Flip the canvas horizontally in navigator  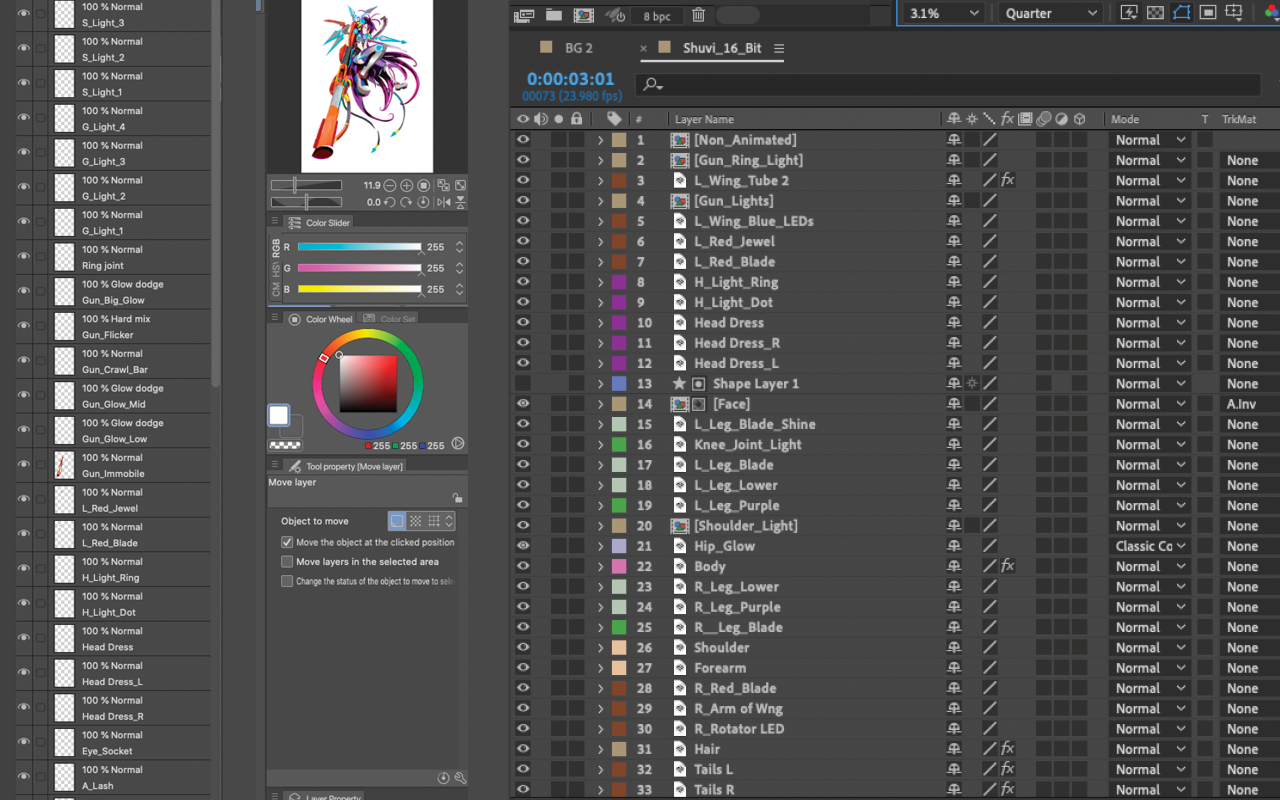[x=444, y=202]
